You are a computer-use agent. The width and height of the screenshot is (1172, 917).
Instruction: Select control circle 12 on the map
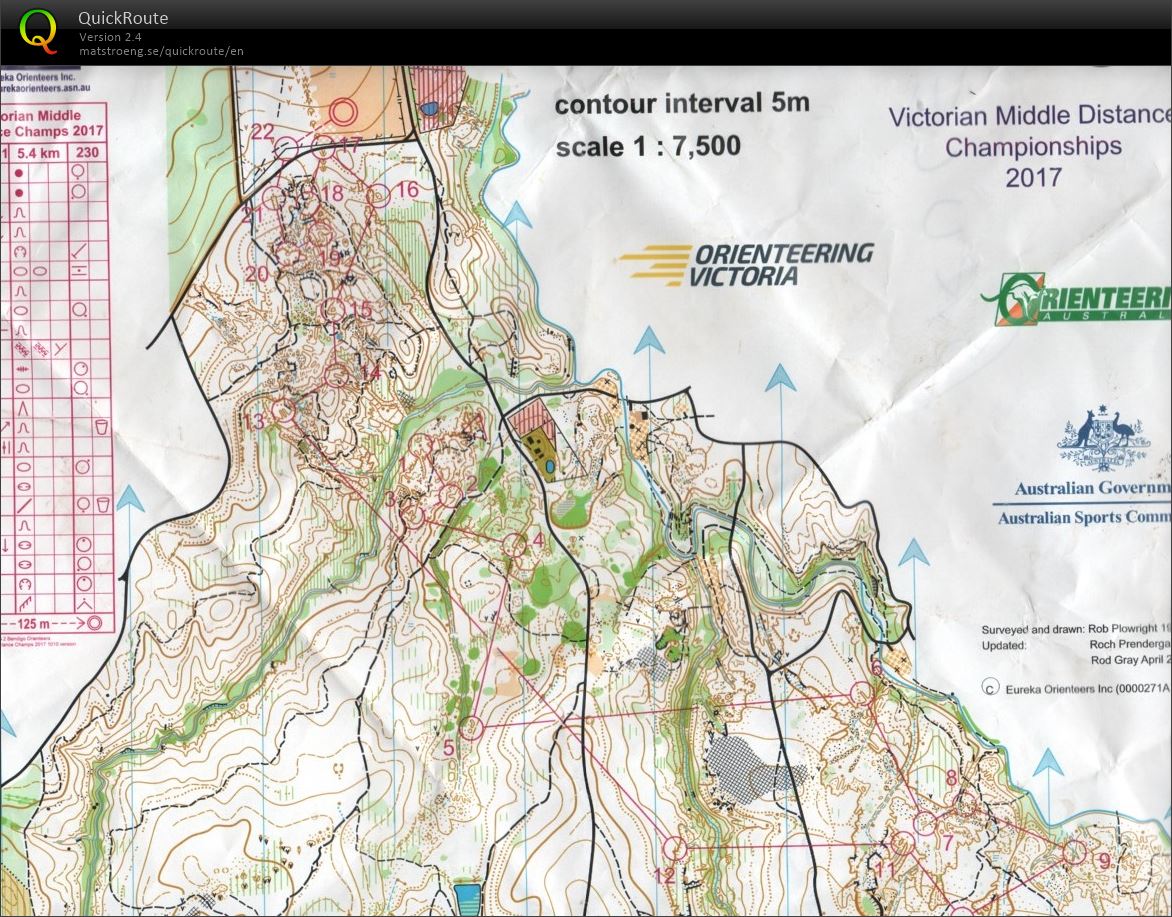point(676,849)
